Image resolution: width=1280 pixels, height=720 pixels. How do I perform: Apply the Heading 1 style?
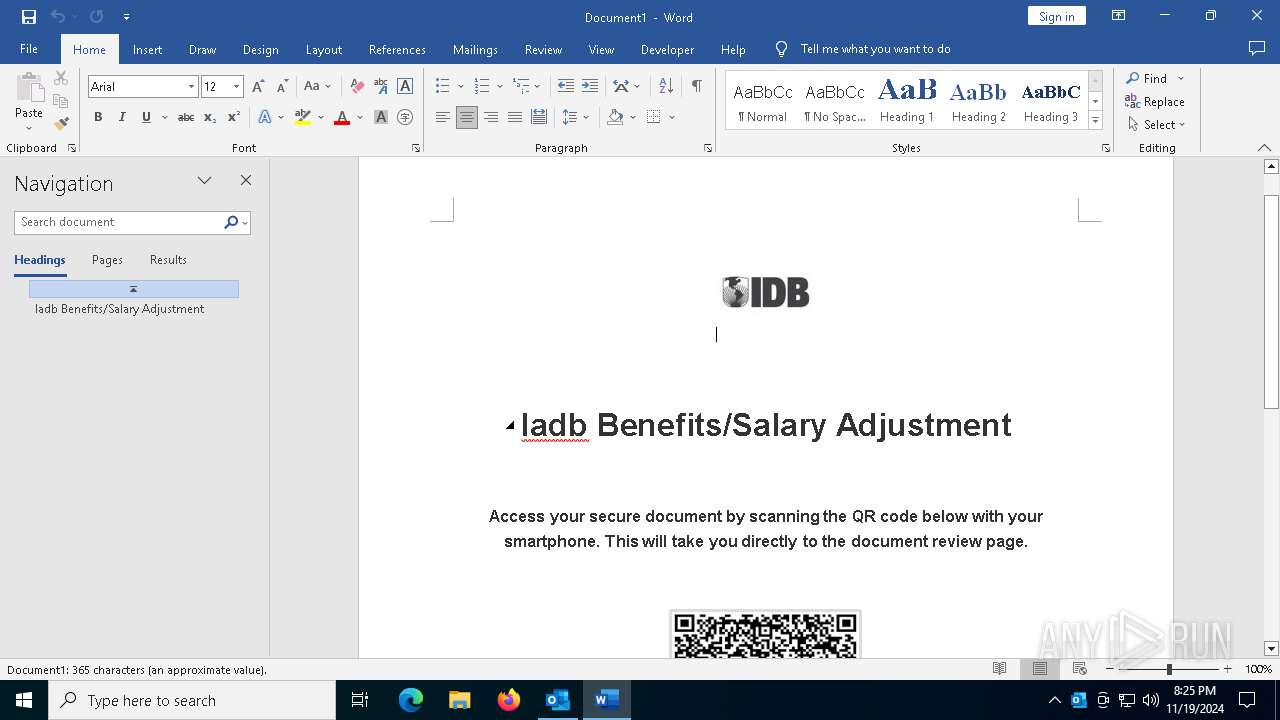[x=907, y=100]
